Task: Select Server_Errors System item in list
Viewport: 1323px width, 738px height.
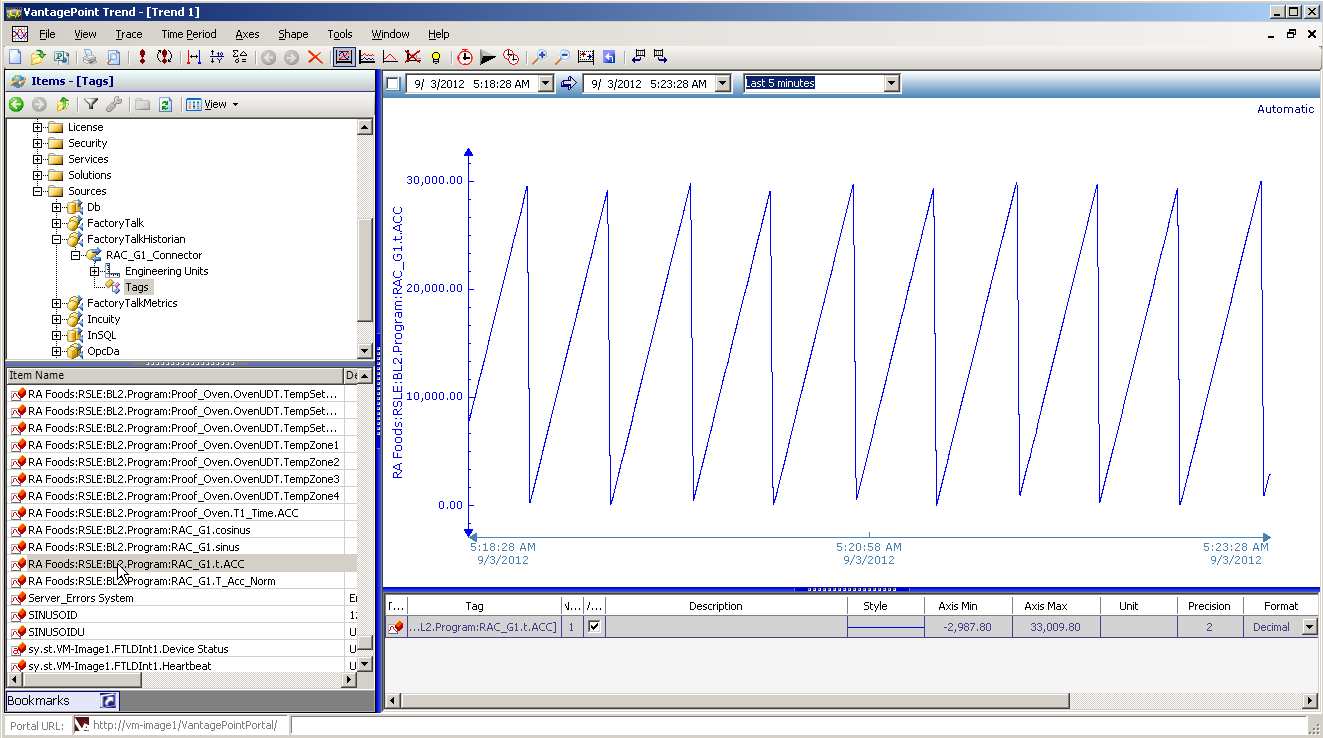Action: 80,598
